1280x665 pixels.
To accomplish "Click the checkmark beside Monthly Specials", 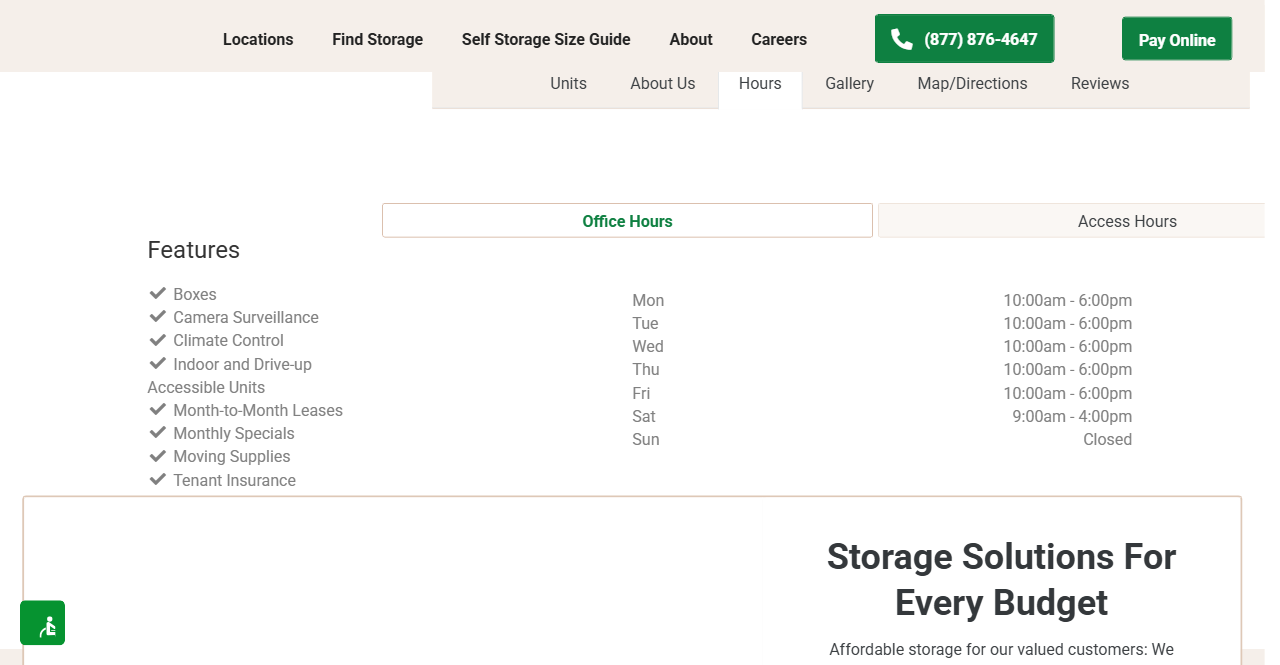I will coord(157,432).
